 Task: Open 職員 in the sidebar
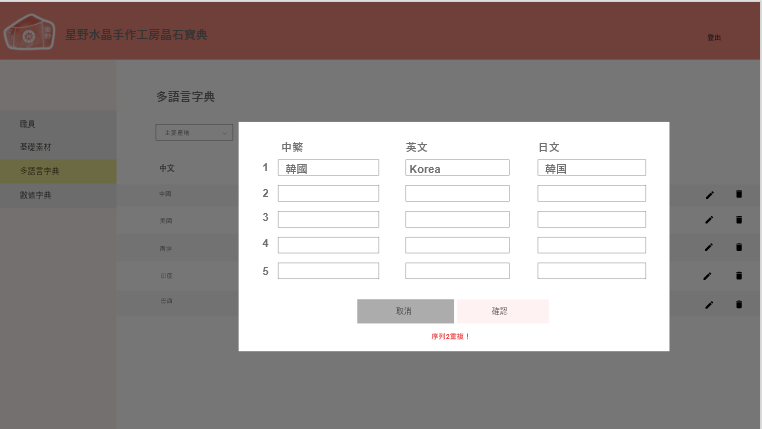[x=28, y=124]
